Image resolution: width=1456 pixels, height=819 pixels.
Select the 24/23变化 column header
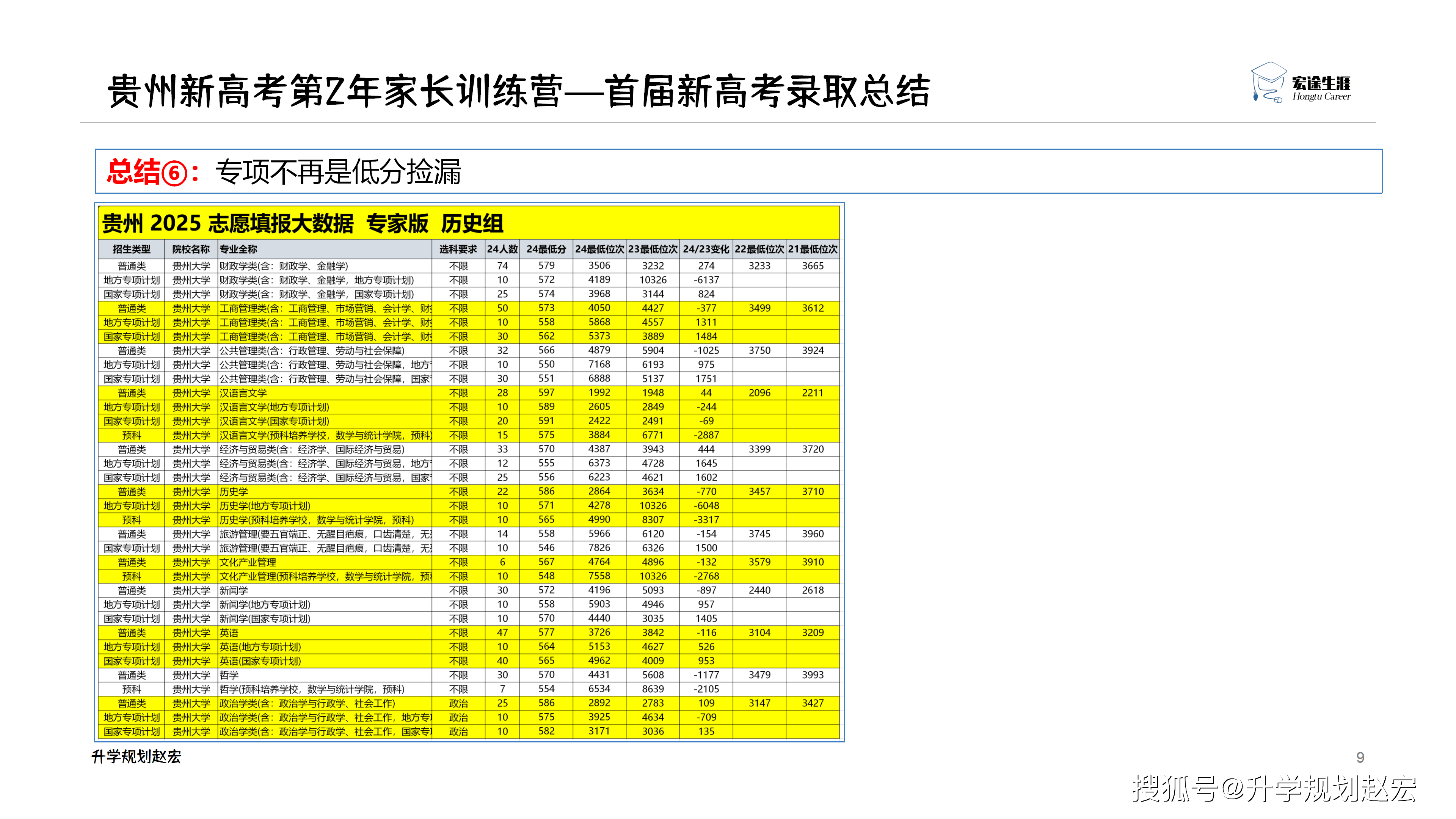click(706, 249)
